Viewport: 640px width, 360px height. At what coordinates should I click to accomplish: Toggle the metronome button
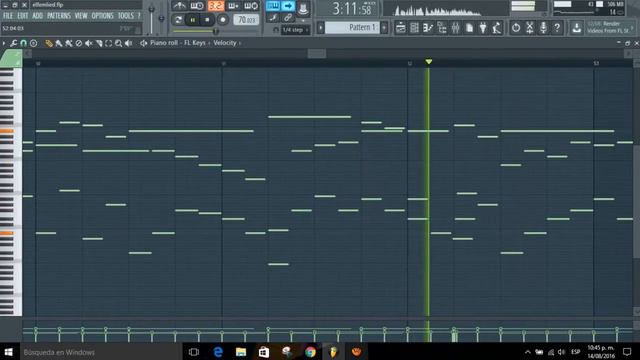point(179,6)
